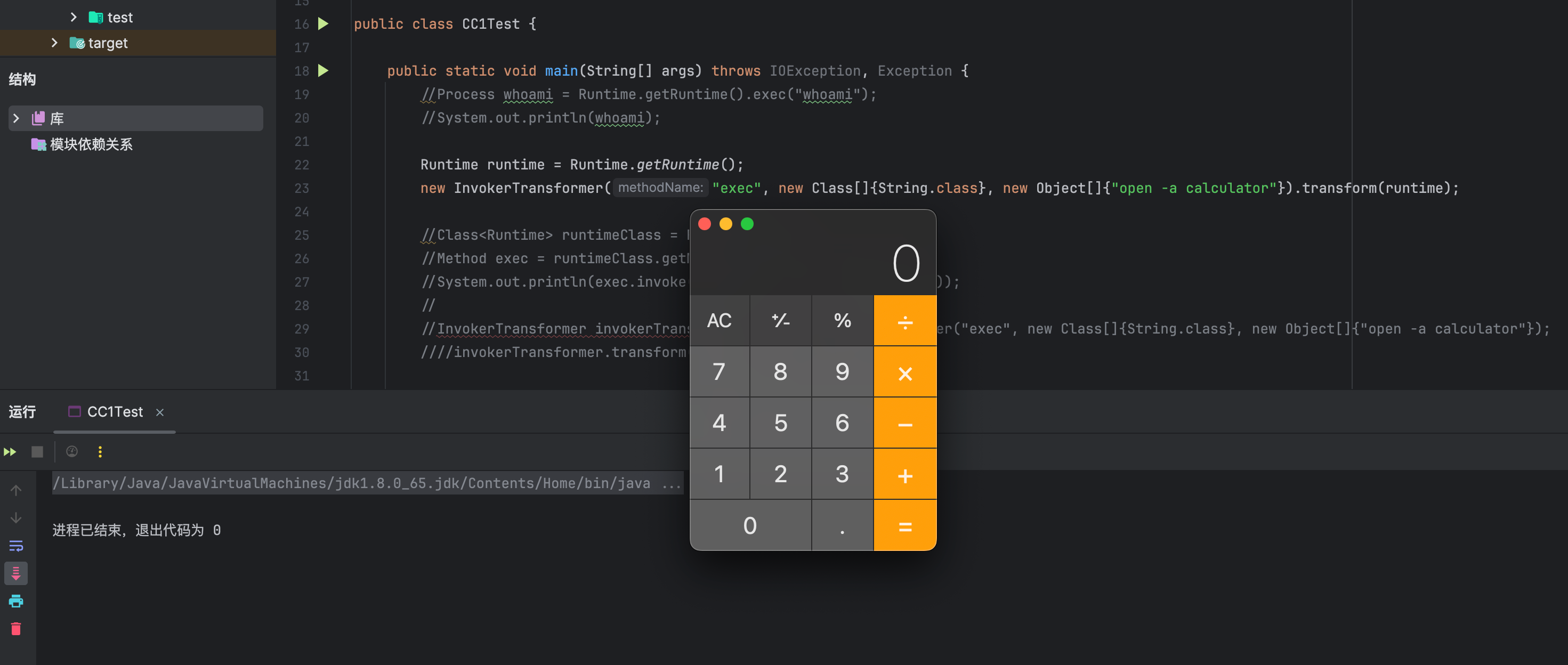Click the equals key on the Calculator
The width and height of the screenshot is (1568, 665).
pyautogui.click(x=905, y=526)
